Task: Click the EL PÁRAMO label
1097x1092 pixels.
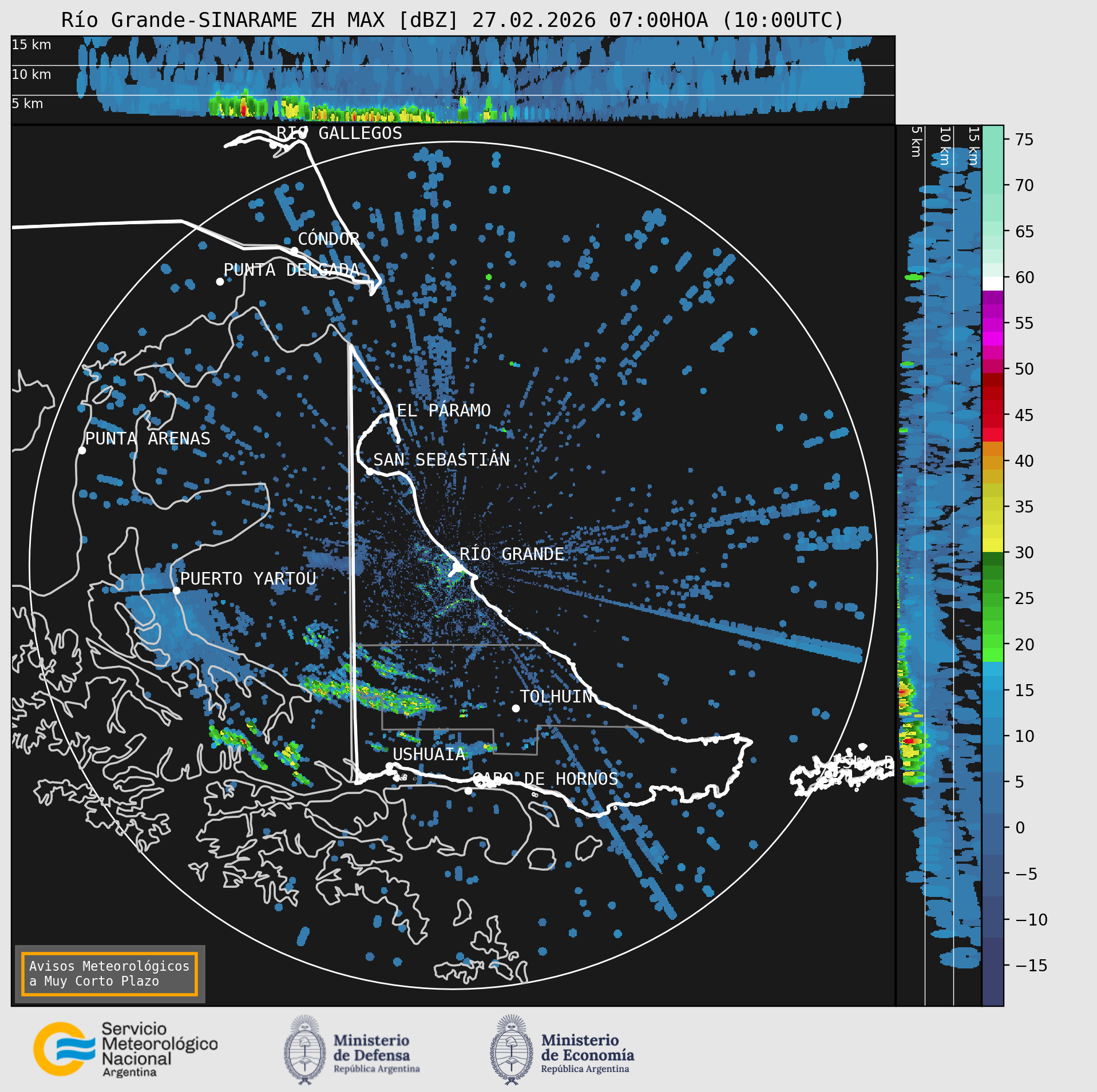Action: click(x=443, y=410)
